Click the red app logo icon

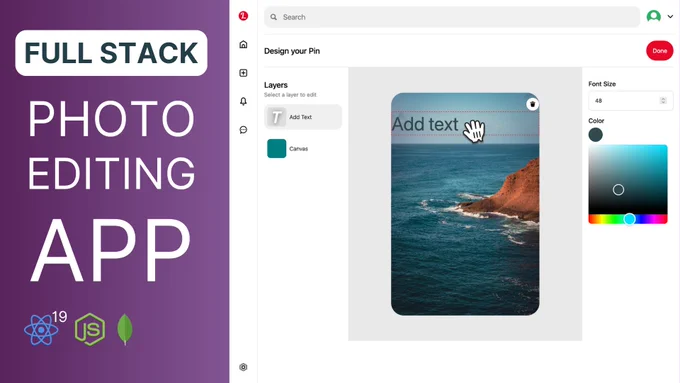pos(243,16)
